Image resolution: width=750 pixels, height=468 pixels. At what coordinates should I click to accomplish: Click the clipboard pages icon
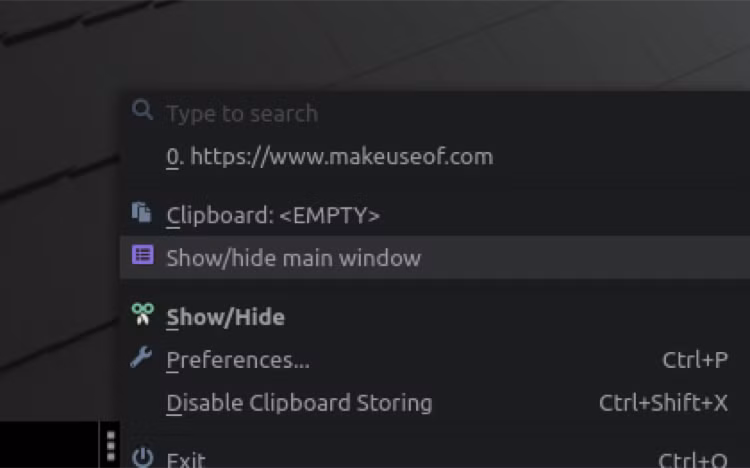(142, 212)
